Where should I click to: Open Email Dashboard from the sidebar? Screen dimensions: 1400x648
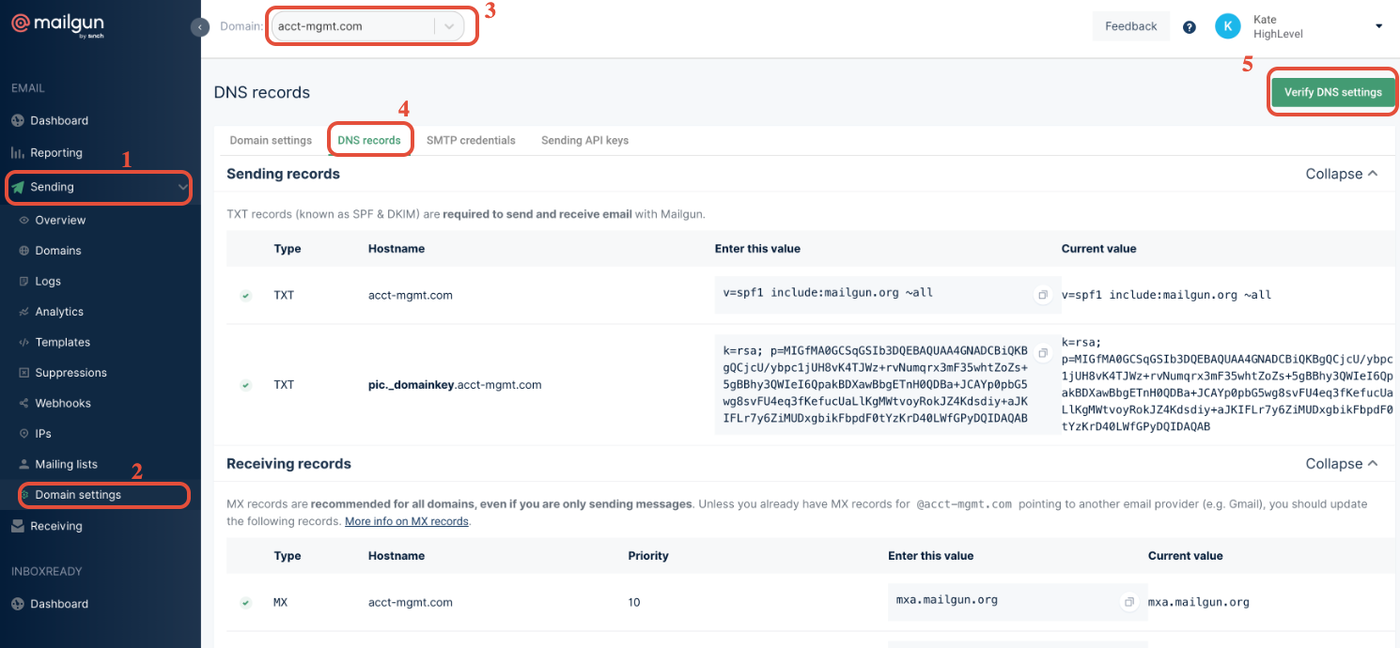pyautogui.click(x=59, y=121)
